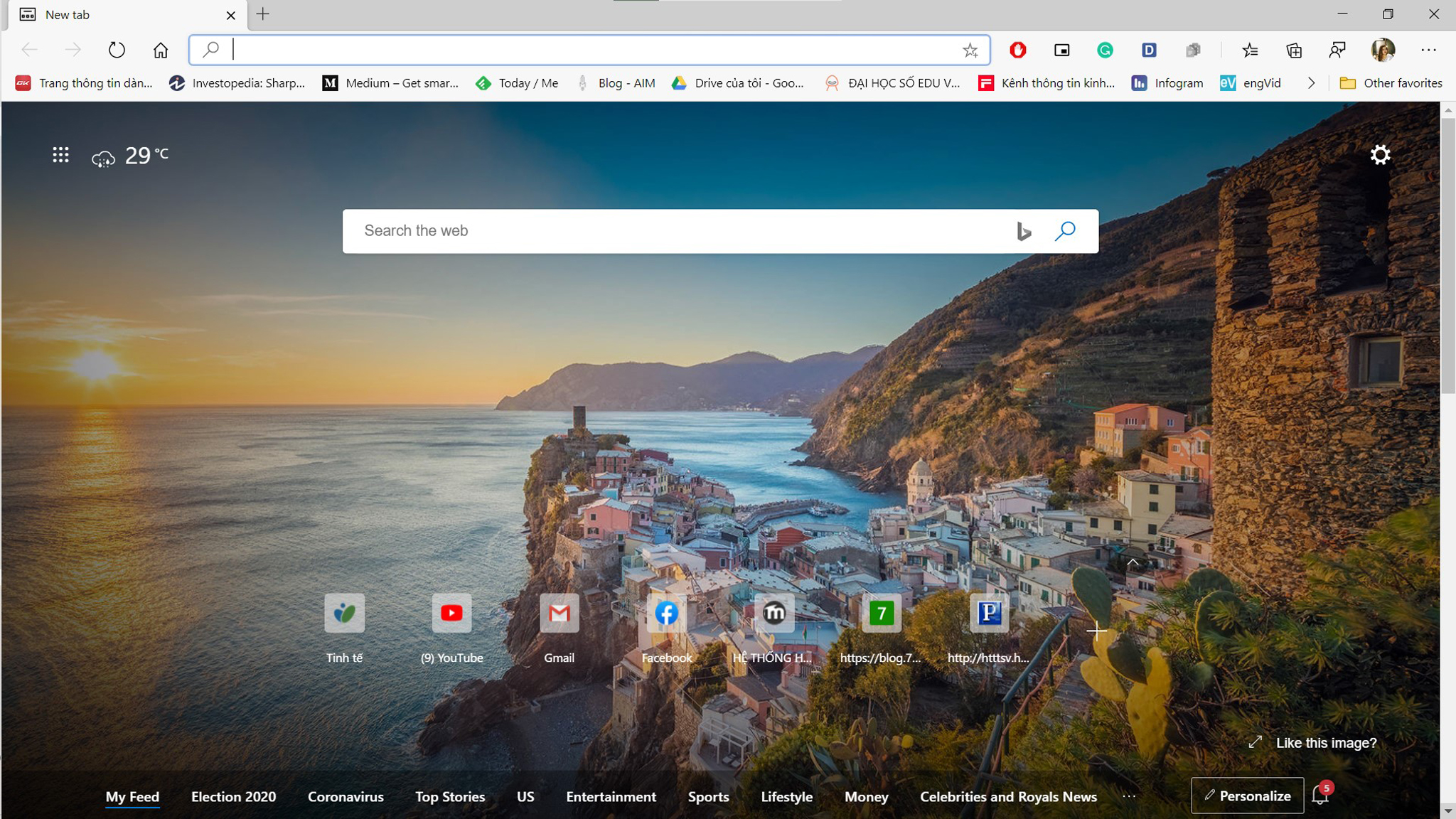Screen dimensions: 1456x819
Task: Open the app launcher grid
Action: coord(60,155)
